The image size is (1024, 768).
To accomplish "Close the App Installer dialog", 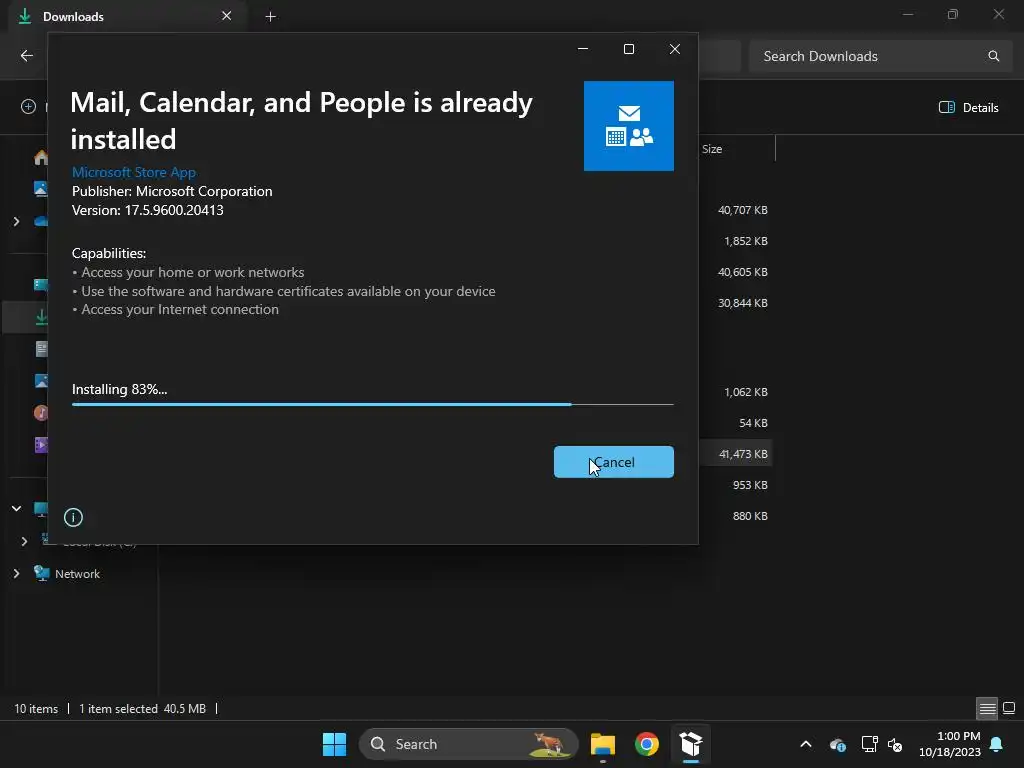I will click(x=675, y=49).
